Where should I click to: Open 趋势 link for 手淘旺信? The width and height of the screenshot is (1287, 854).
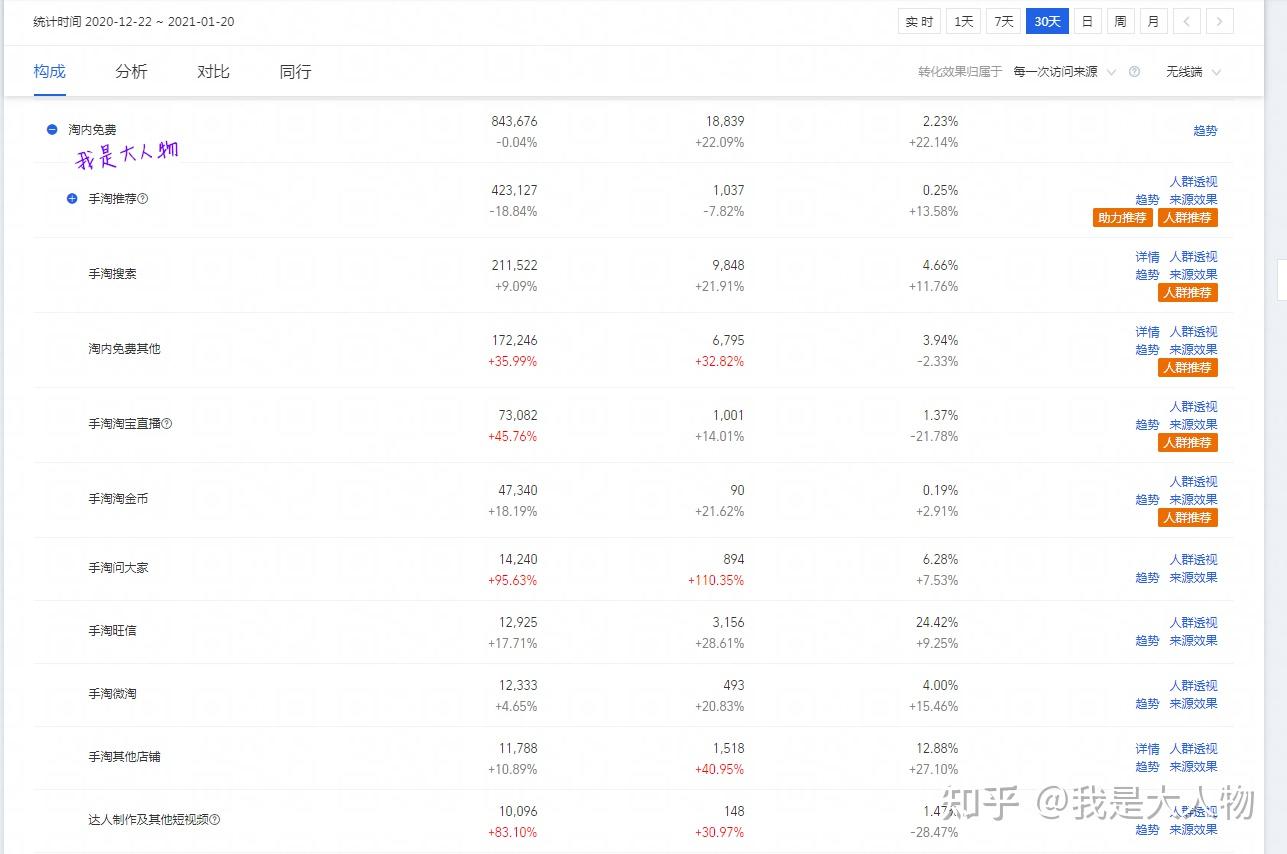(1147, 641)
